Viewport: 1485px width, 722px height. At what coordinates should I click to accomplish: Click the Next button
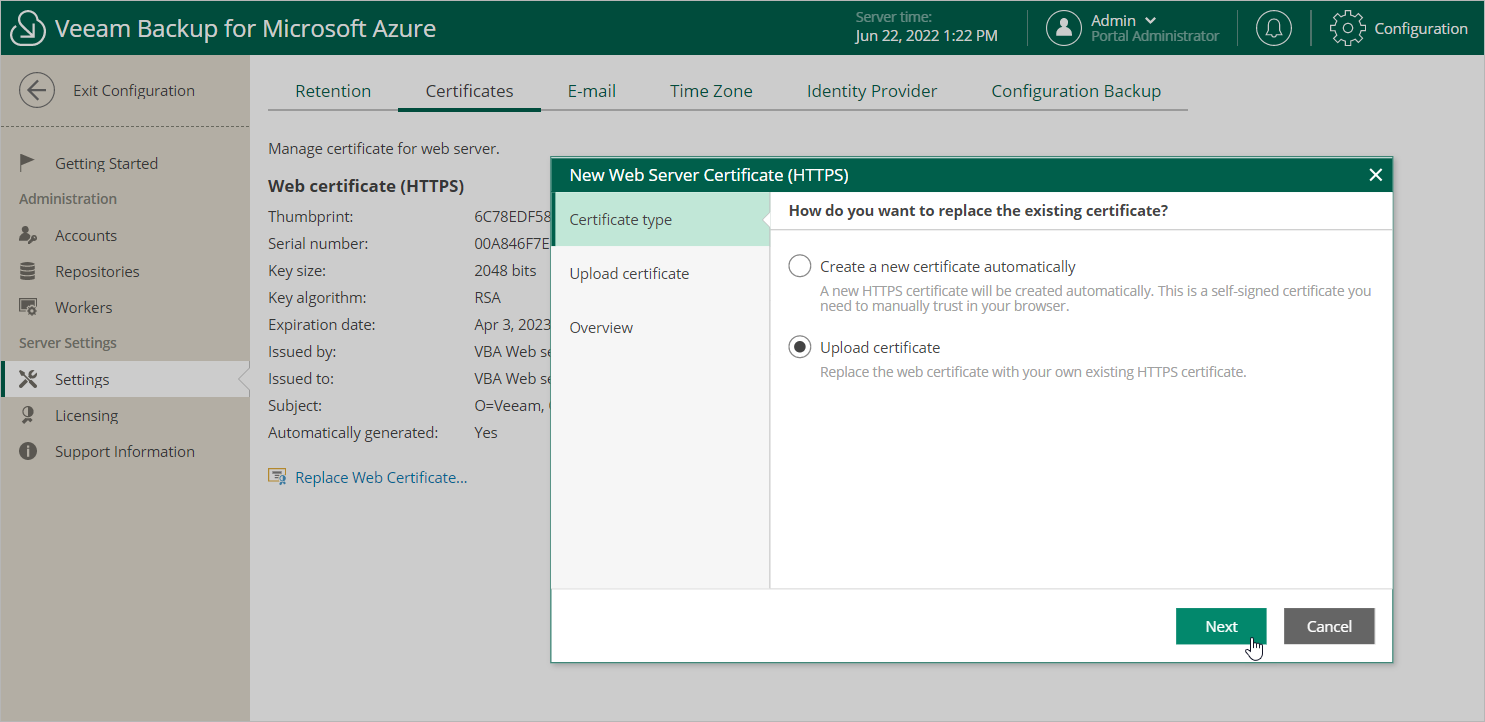click(1221, 627)
